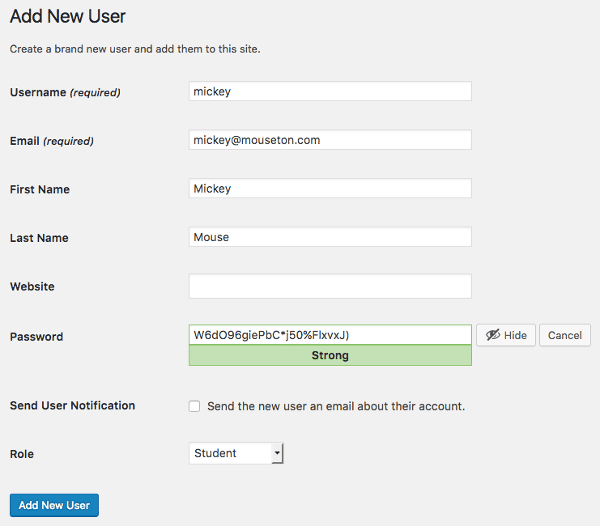Click the Role label

(x=22, y=454)
